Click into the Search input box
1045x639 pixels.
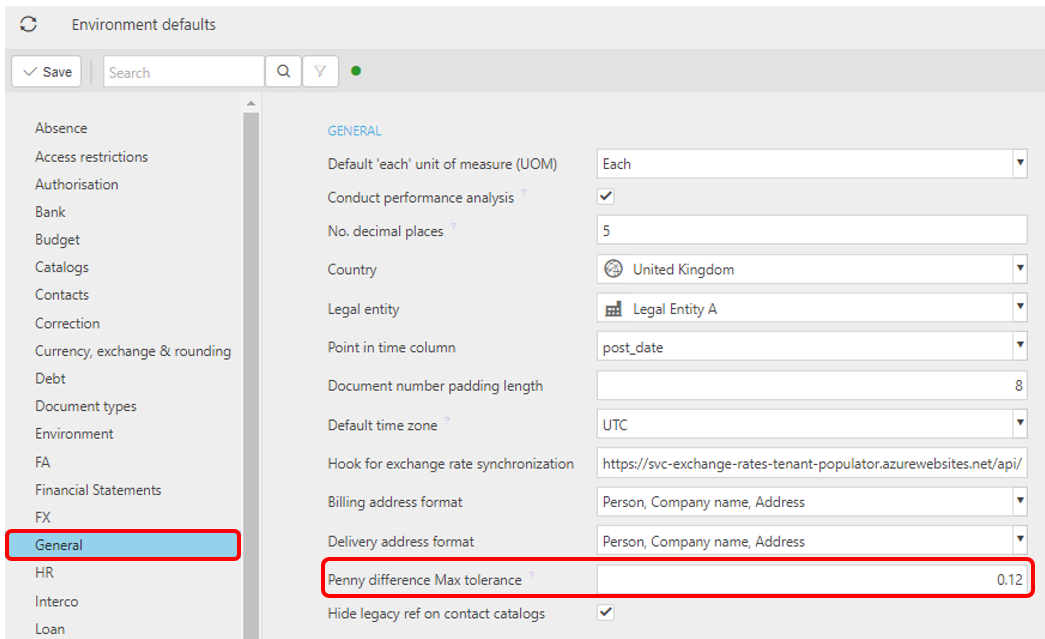tap(183, 71)
